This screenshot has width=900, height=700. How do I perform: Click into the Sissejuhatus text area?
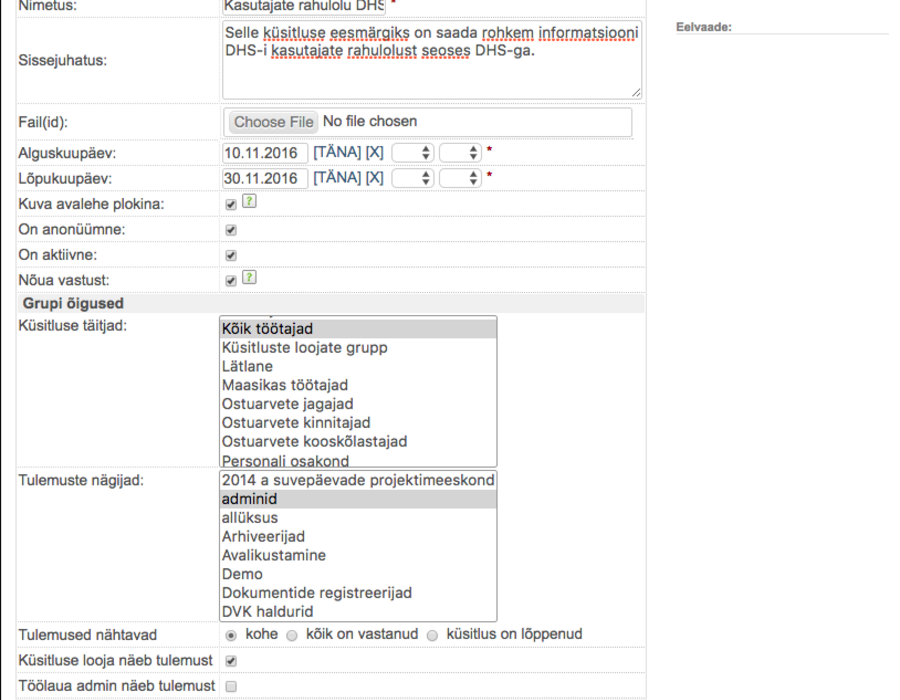click(x=432, y=60)
